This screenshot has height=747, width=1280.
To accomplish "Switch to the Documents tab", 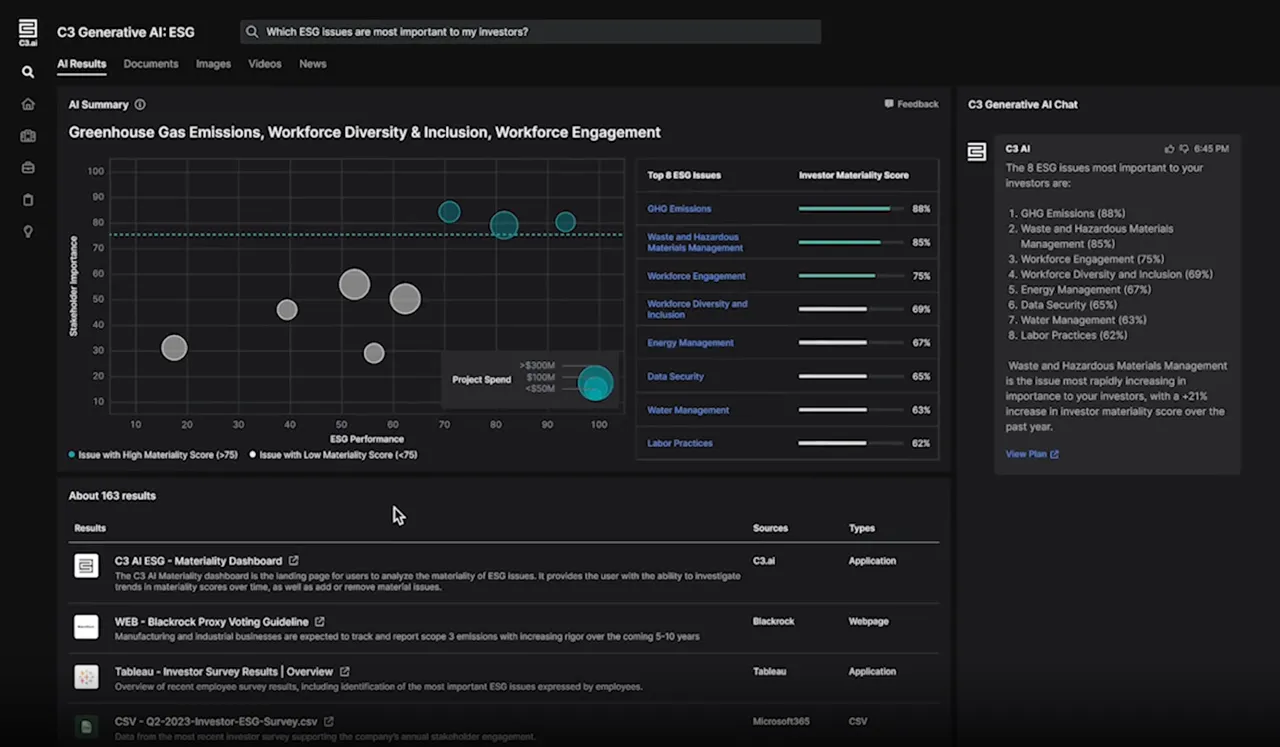I will tap(151, 64).
